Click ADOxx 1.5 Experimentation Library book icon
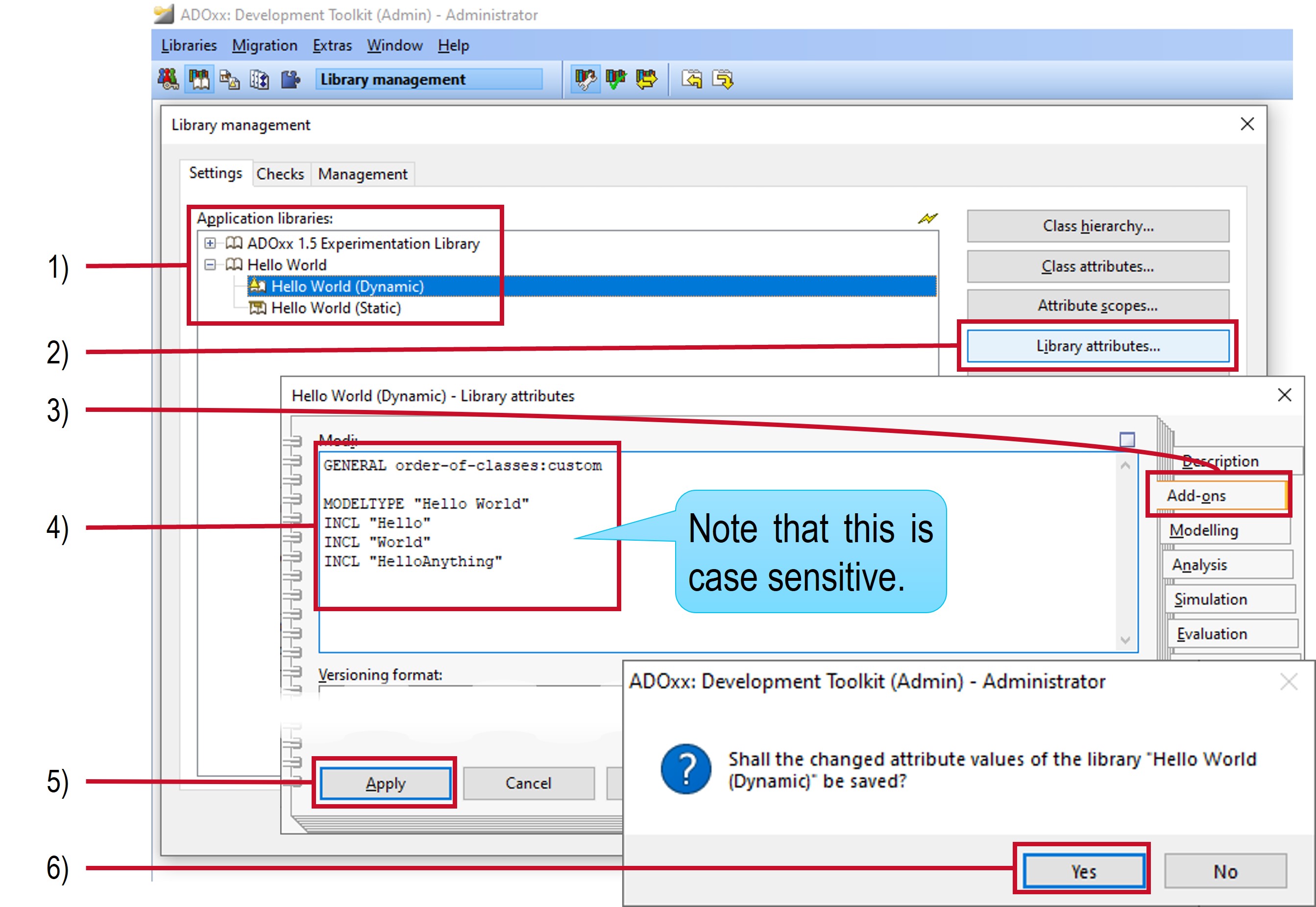This screenshot has height=907, width=1316. point(234,243)
